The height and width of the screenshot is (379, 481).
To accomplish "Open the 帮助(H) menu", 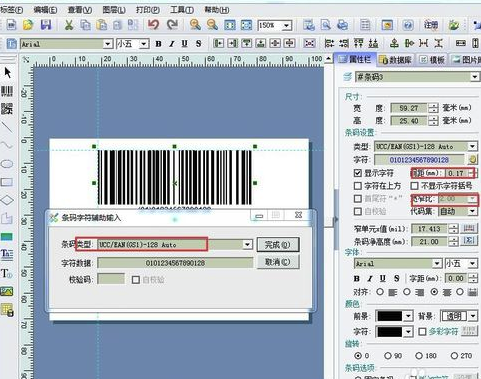I will point(217,10).
